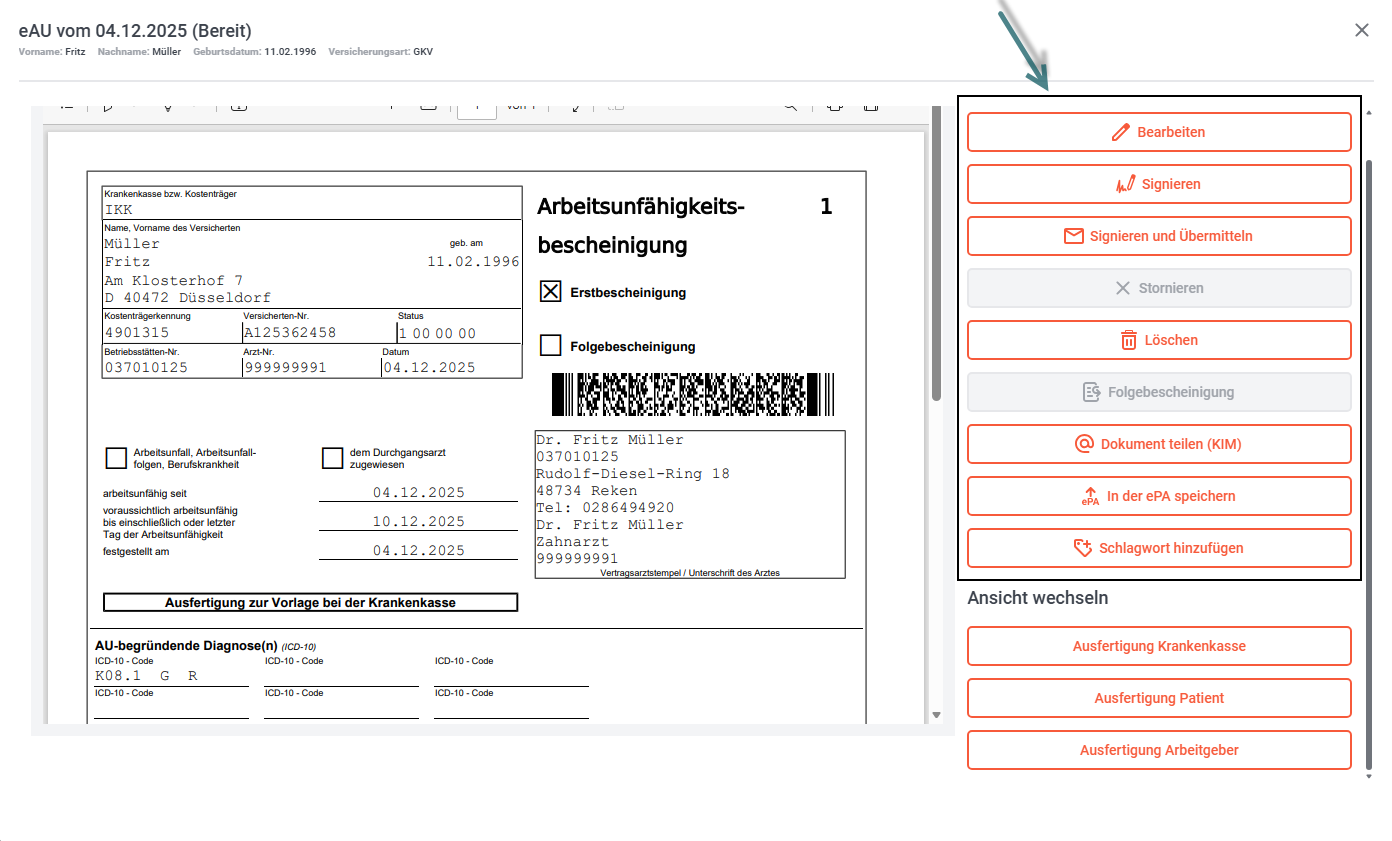Show the Ausfertigung Arbeitgeber view
The width and height of the screenshot is (1392, 841).
[x=1159, y=750]
